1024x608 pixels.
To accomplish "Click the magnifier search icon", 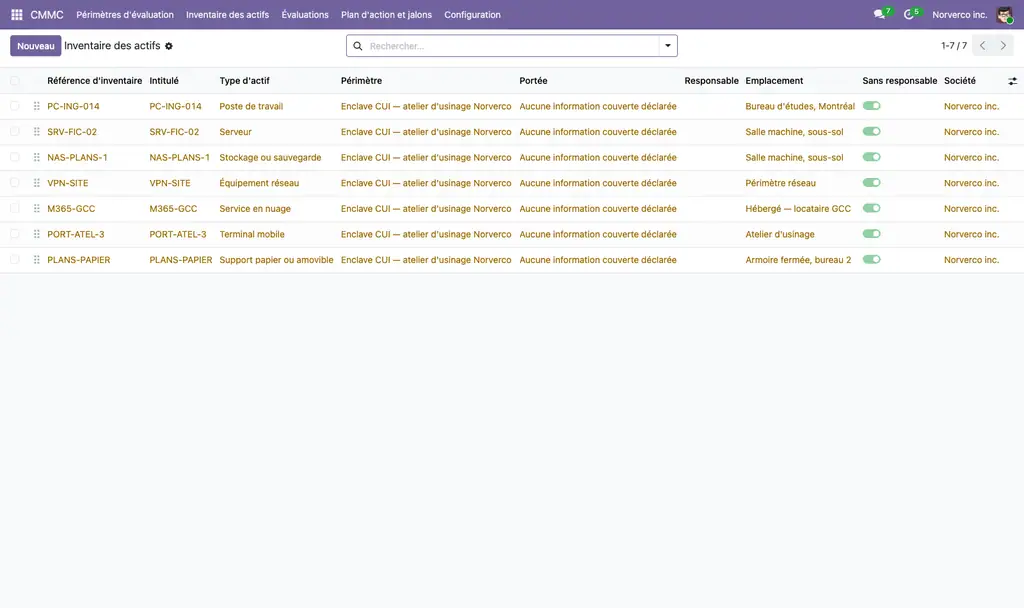I will point(358,46).
